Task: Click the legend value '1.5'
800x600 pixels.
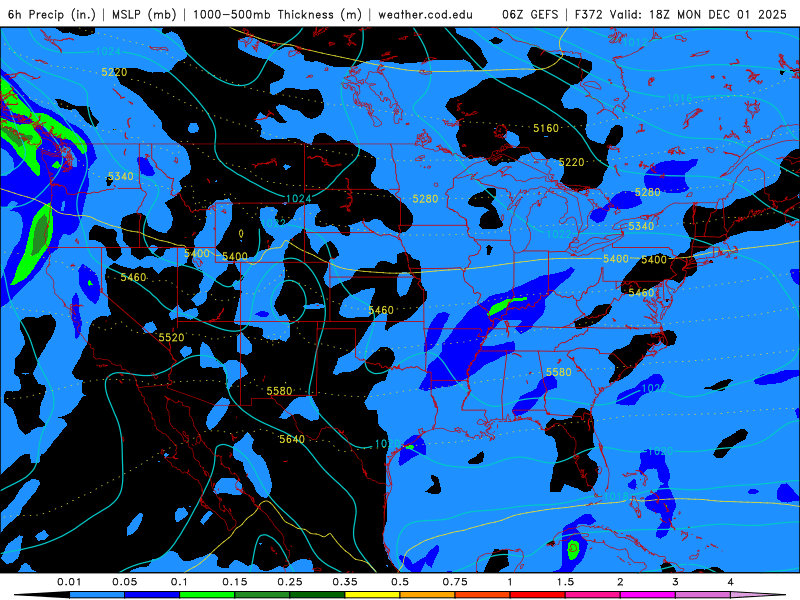Action: click(x=565, y=582)
